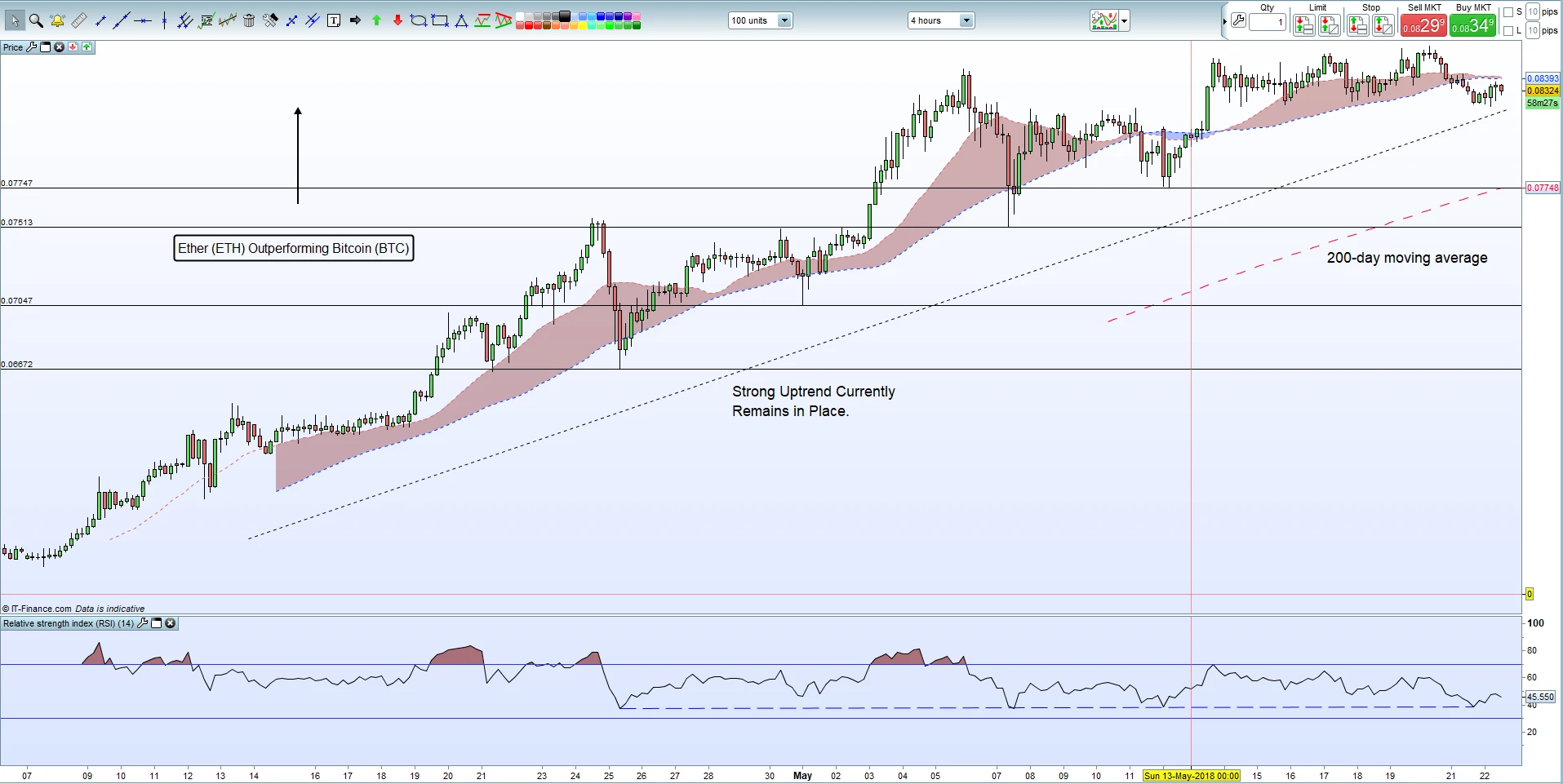Open the 4 hours timeframe dropdown
The image size is (1563, 784).
(x=941, y=20)
